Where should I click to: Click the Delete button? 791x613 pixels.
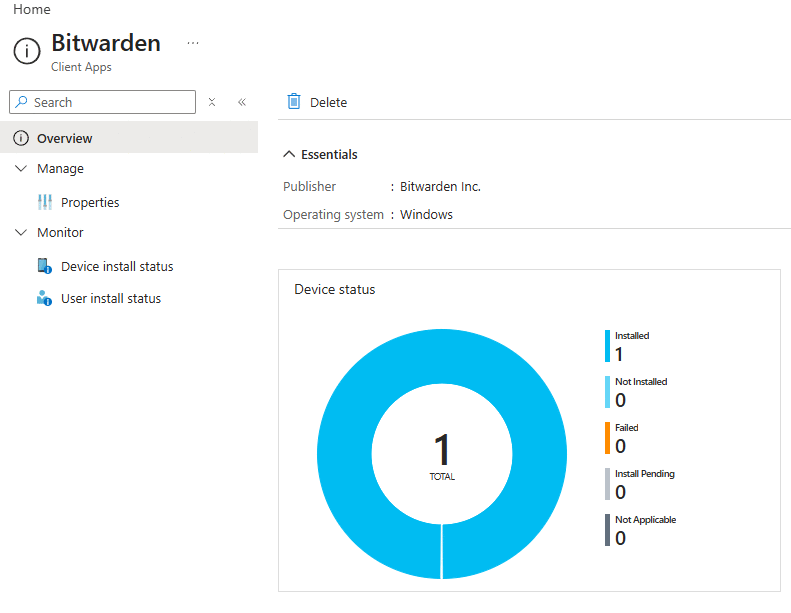pos(317,102)
